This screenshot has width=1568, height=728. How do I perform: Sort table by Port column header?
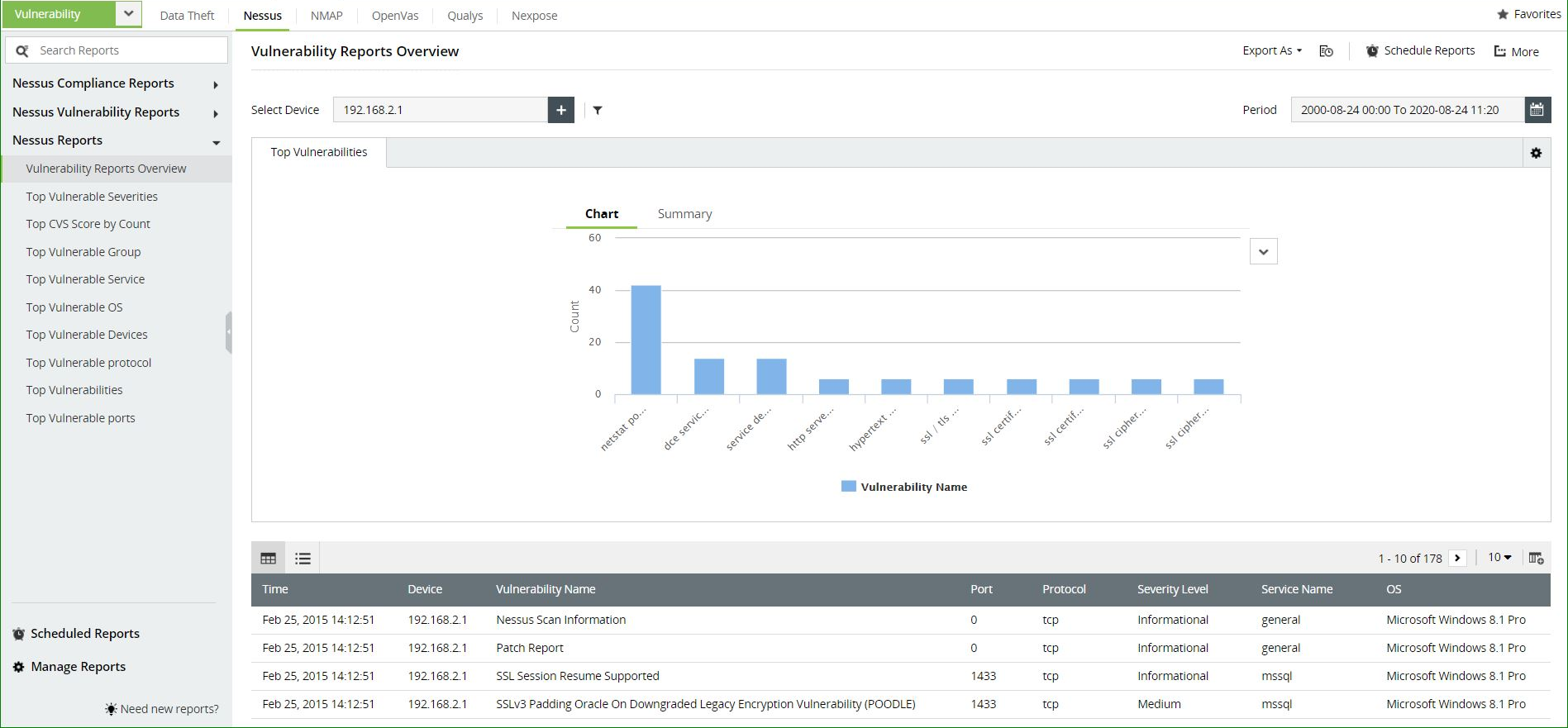[x=982, y=590]
